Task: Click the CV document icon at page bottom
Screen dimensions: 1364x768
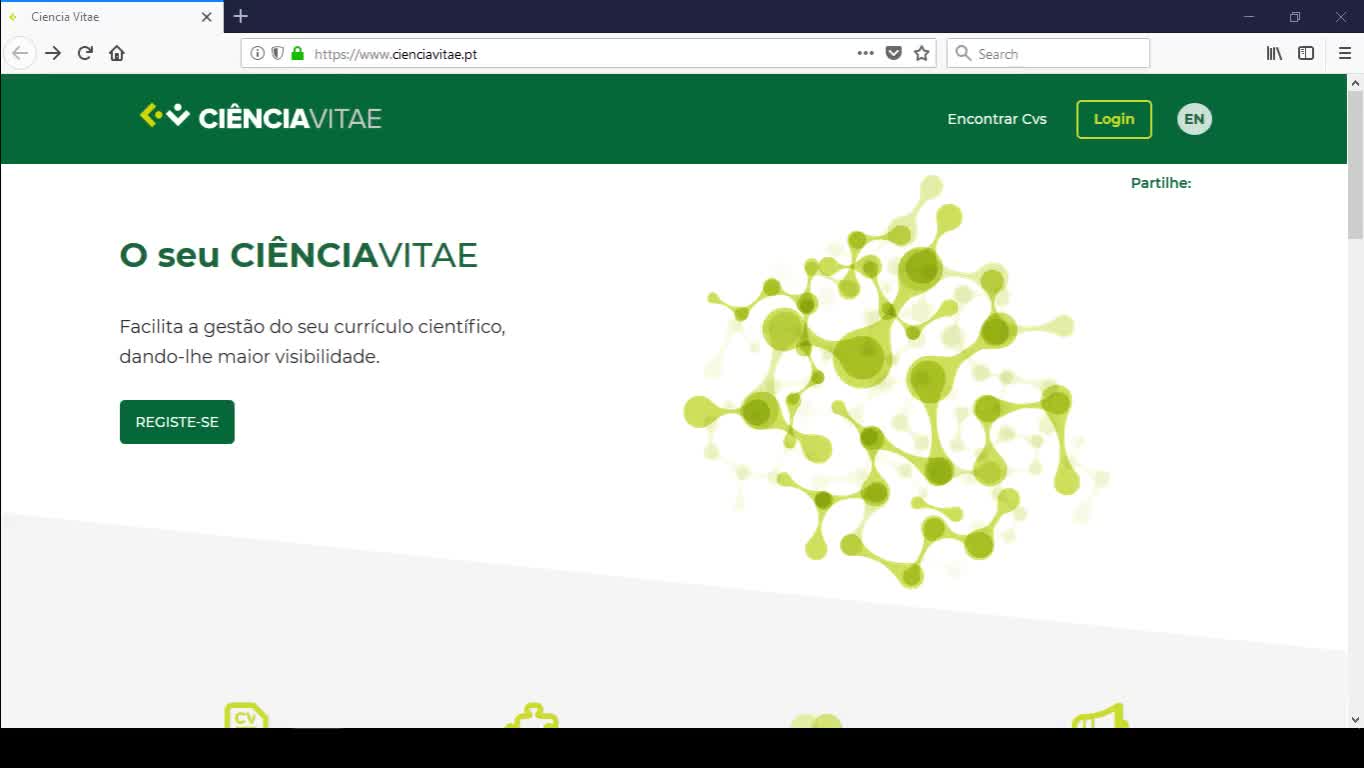Action: pos(246,715)
